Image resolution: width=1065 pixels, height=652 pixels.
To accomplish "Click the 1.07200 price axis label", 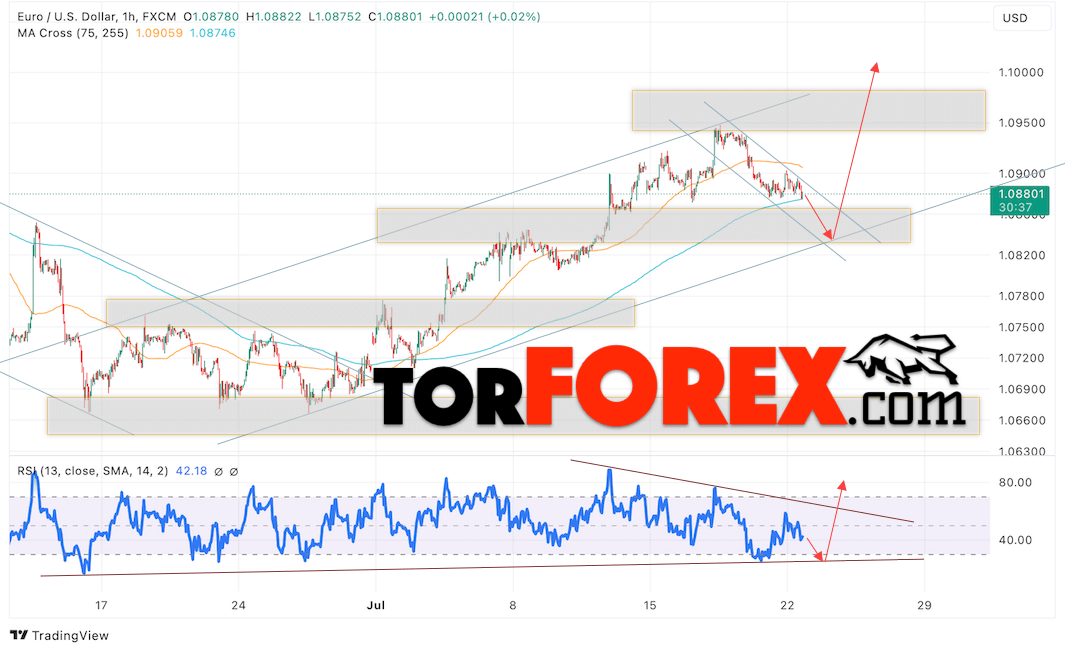I will [1020, 358].
